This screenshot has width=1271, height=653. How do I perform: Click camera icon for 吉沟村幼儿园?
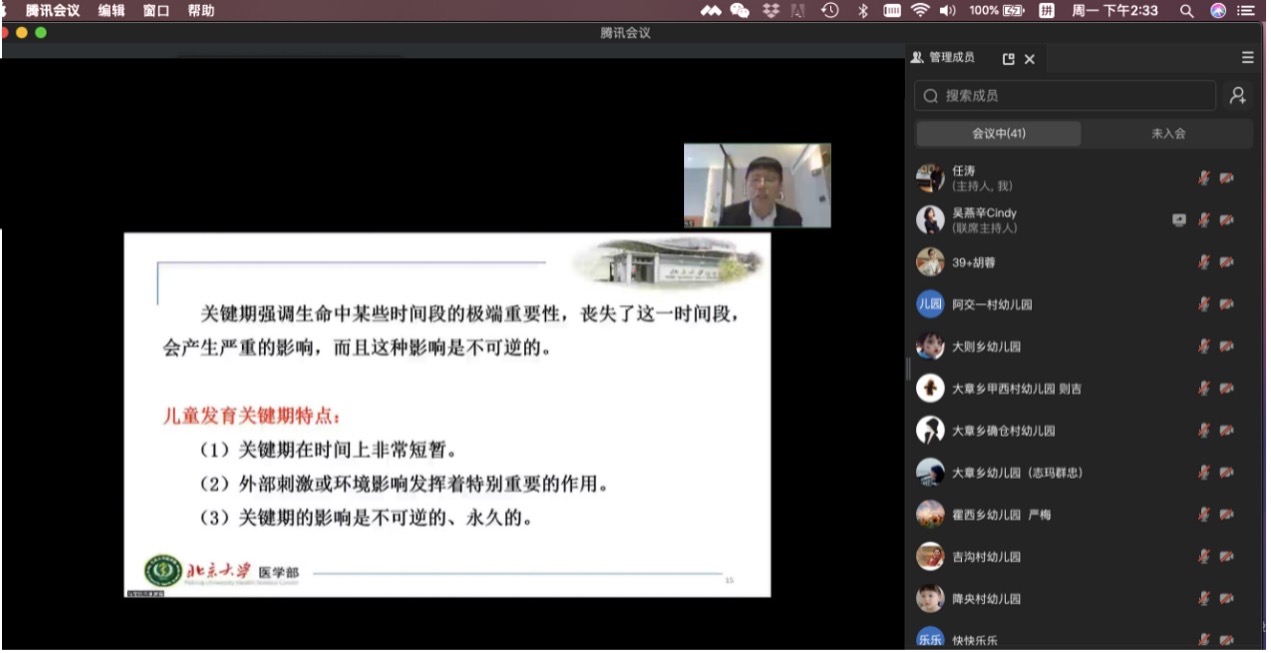tap(1226, 556)
